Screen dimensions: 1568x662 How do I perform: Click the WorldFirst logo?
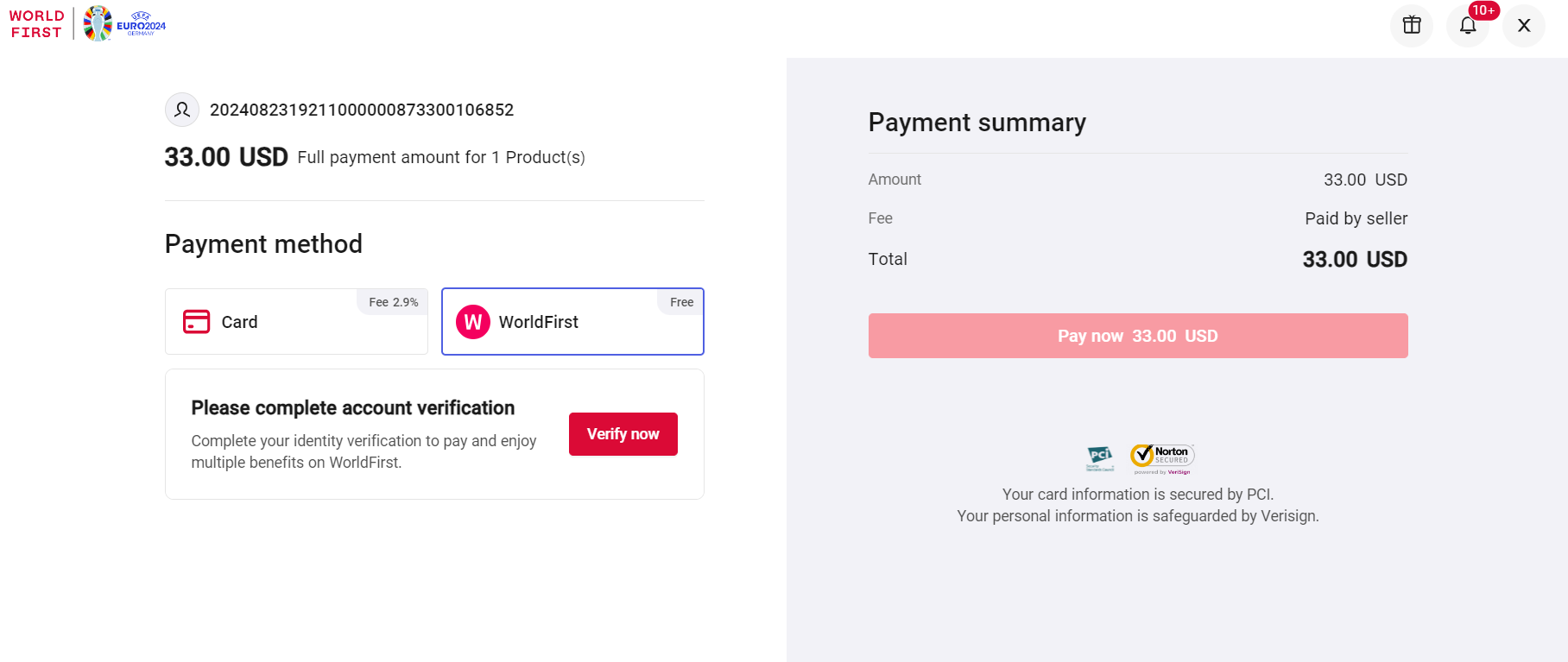coord(36,24)
